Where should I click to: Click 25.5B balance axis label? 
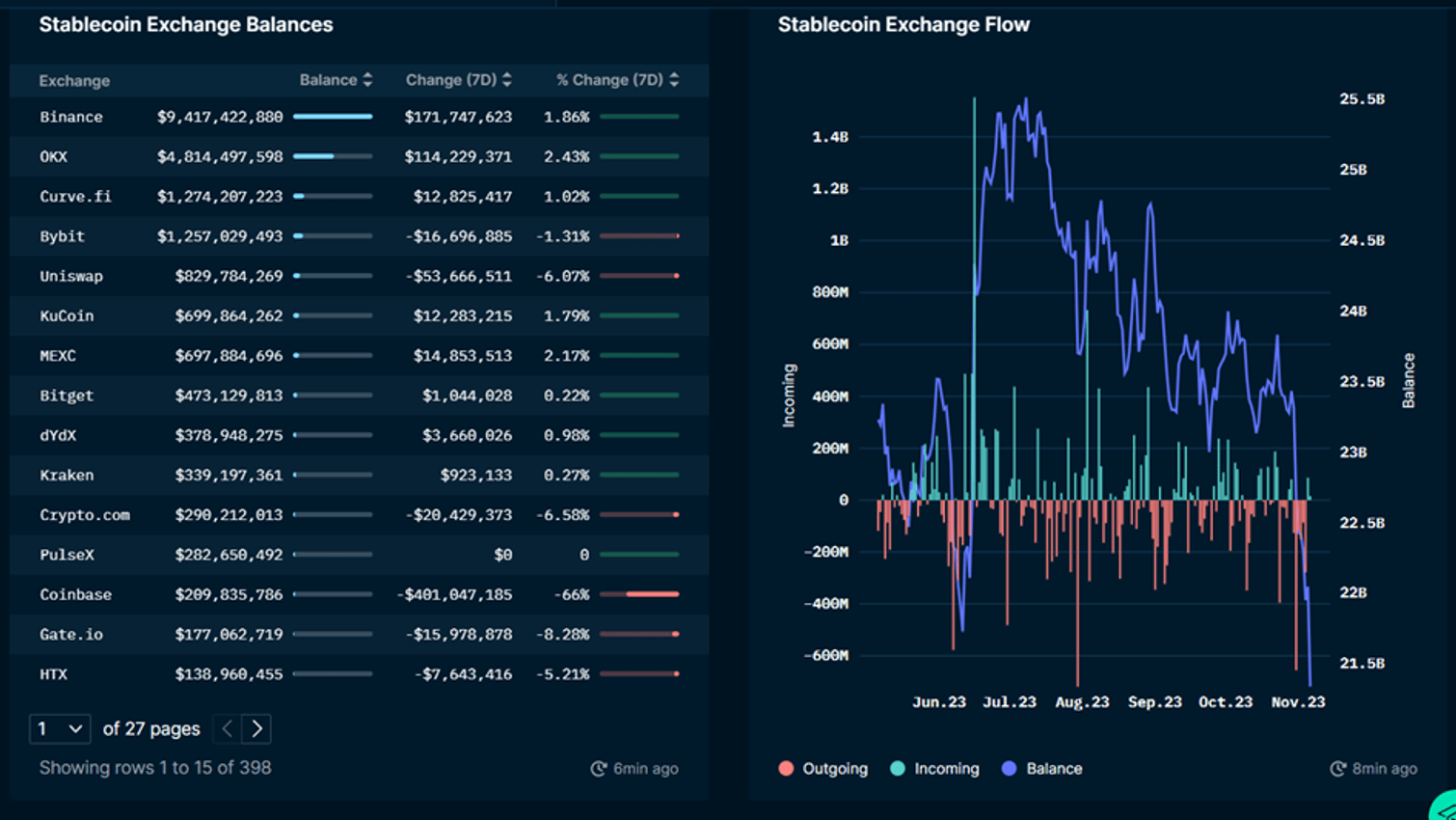[1362, 99]
